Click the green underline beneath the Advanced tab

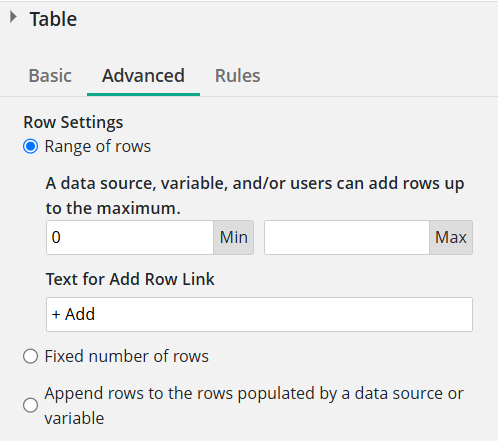pyautogui.click(x=143, y=95)
